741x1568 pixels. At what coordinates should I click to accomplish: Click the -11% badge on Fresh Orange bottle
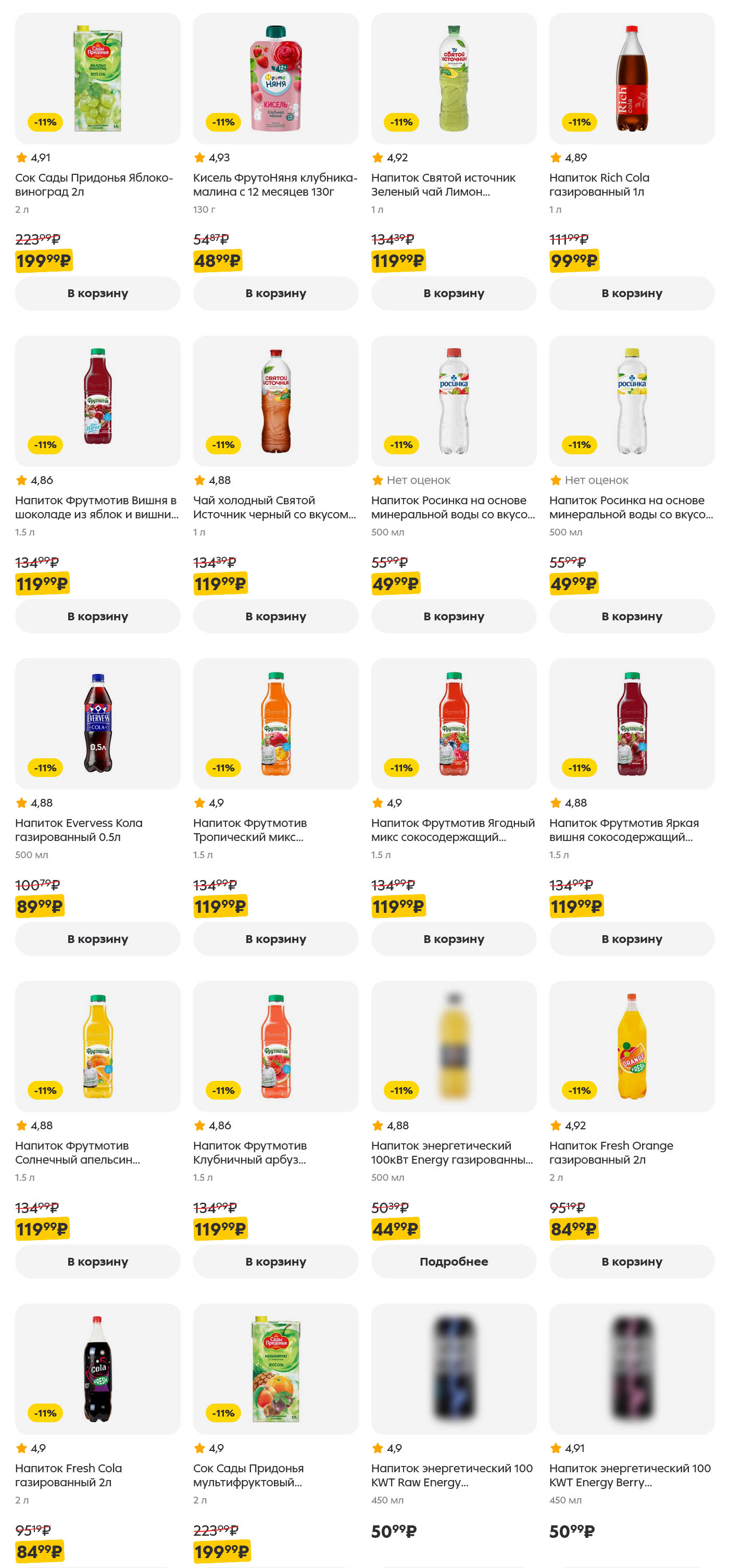[579, 1090]
